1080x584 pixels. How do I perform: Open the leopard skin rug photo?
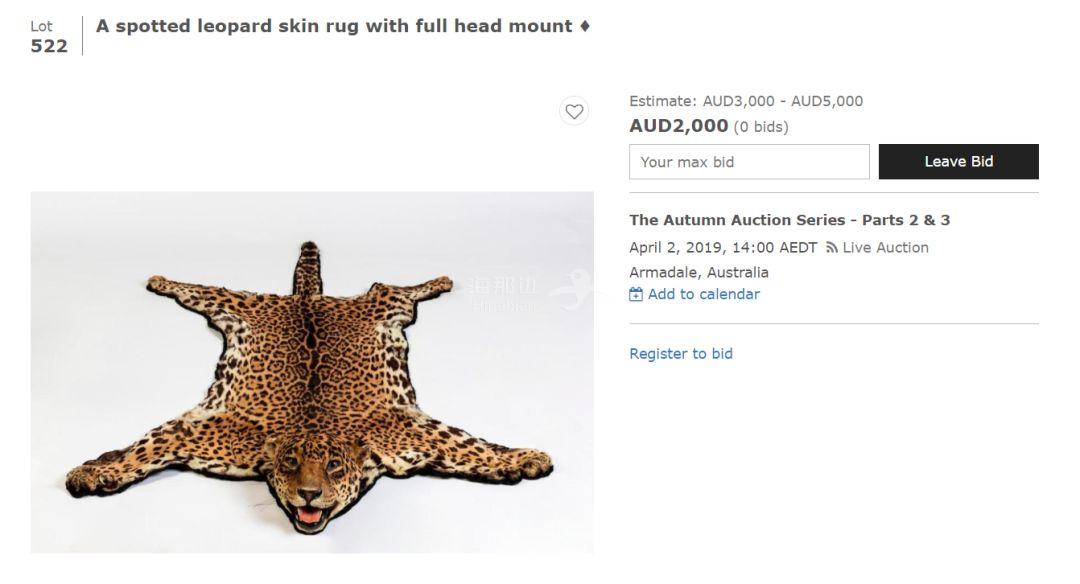[x=311, y=372]
